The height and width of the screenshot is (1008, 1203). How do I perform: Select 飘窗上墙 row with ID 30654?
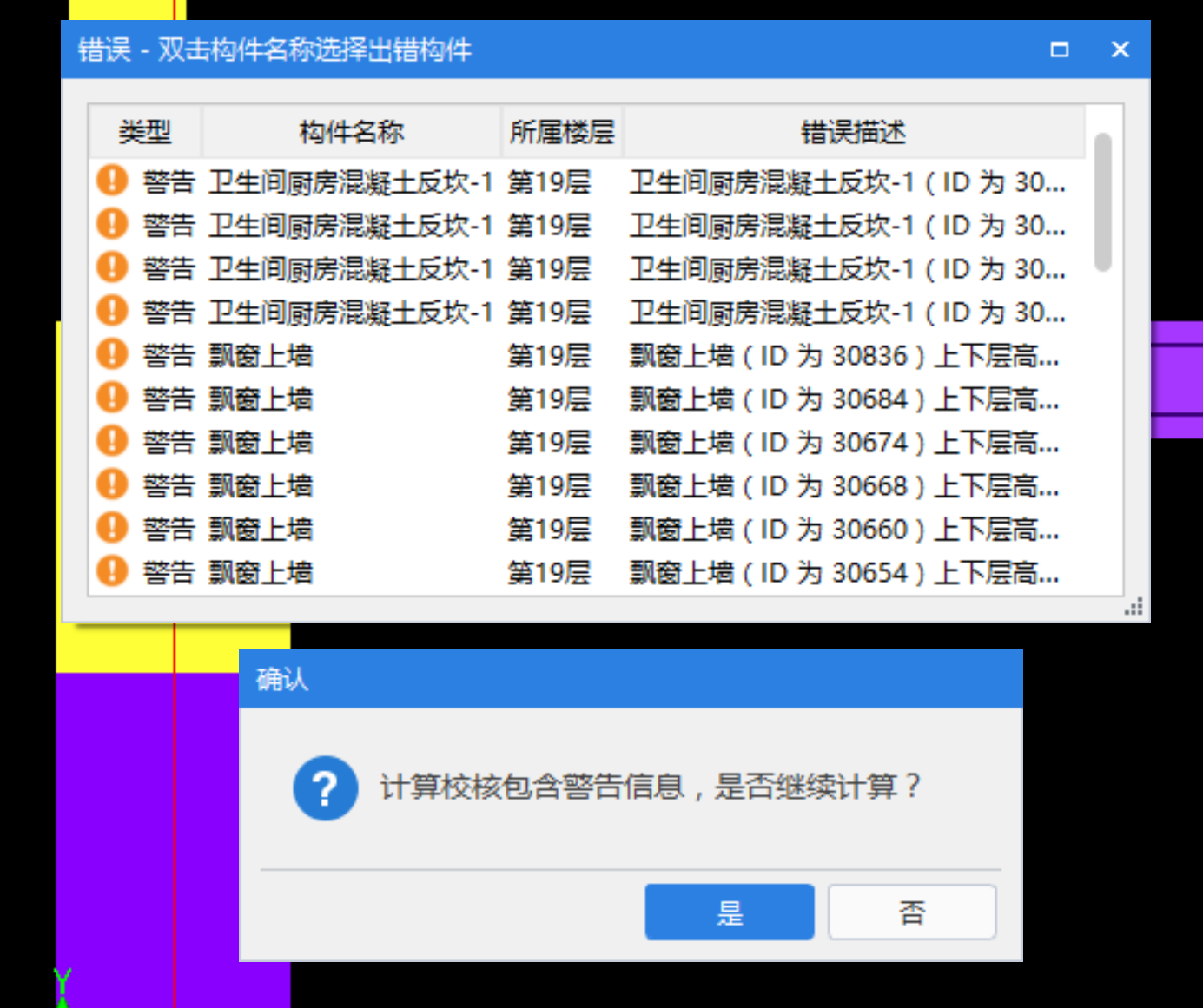point(587,572)
